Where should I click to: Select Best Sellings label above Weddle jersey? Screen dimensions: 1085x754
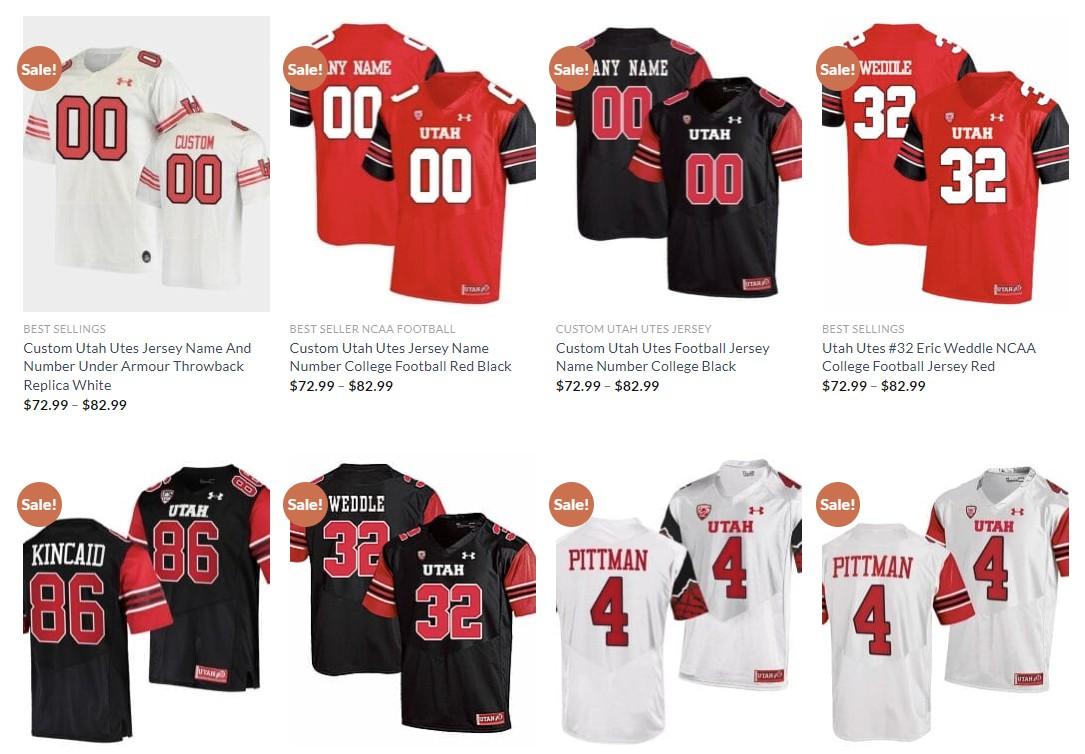[863, 329]
